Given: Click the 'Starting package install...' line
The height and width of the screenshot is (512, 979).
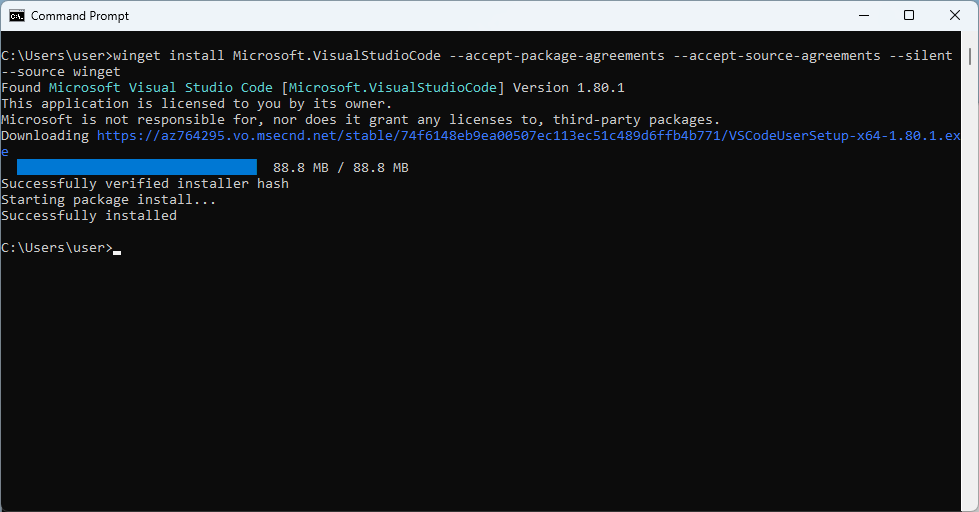Looking at the screenshot, I should [x=109, y=200].
